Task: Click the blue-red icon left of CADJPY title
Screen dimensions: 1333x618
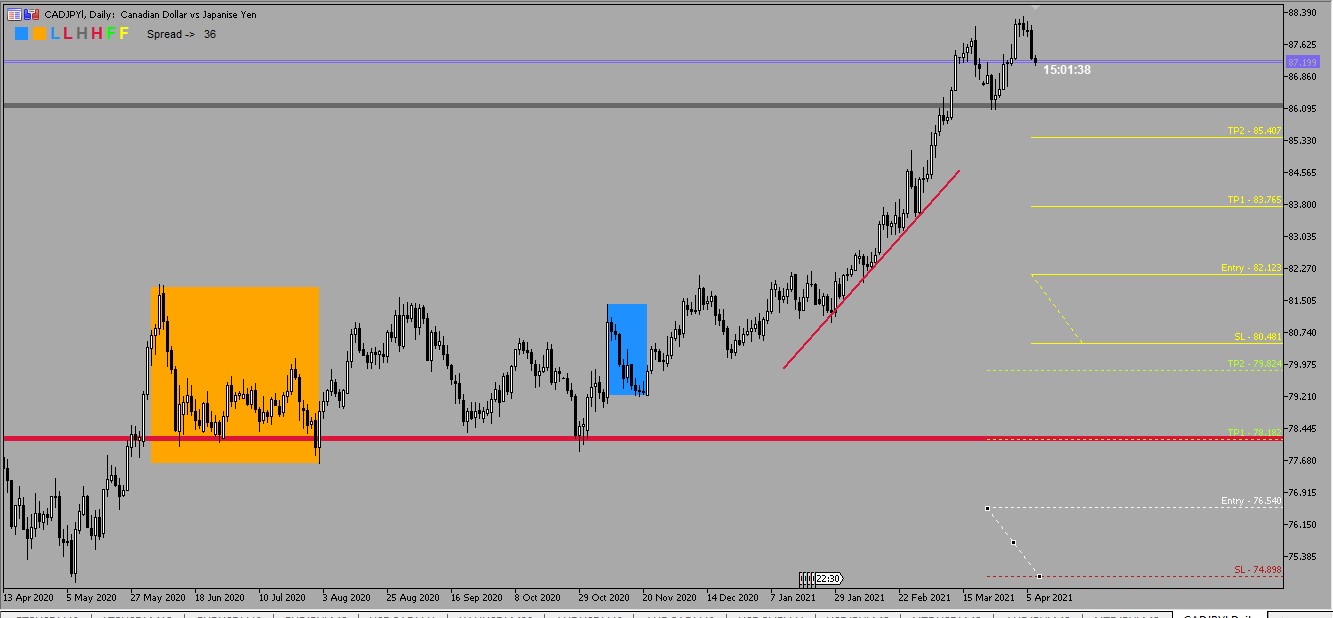Action: (32, 15)
